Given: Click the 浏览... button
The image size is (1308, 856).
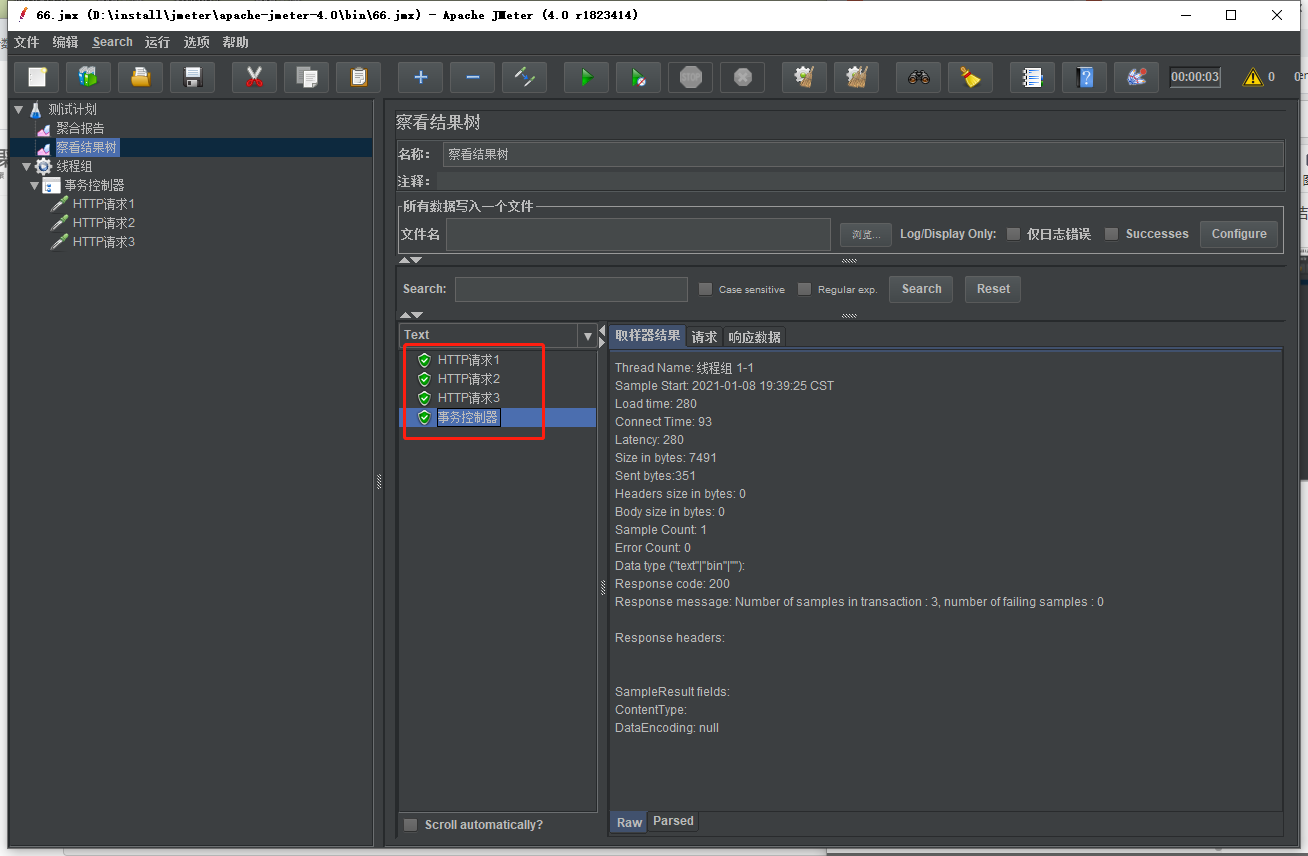Looking at the screenshot, I should tap(865, 234).
